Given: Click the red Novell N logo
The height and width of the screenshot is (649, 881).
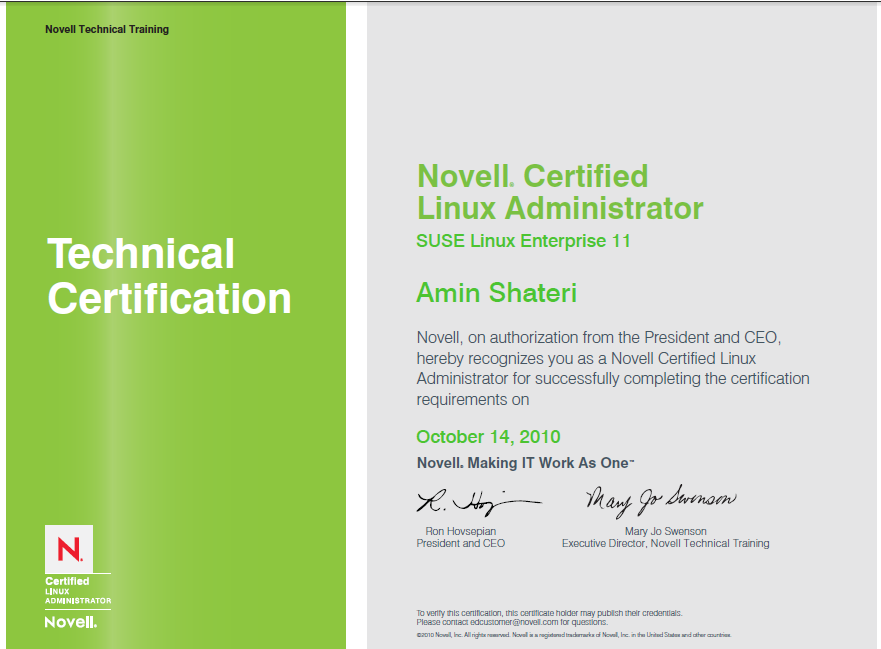Looking at the screenshot, I should click(69, 549).
